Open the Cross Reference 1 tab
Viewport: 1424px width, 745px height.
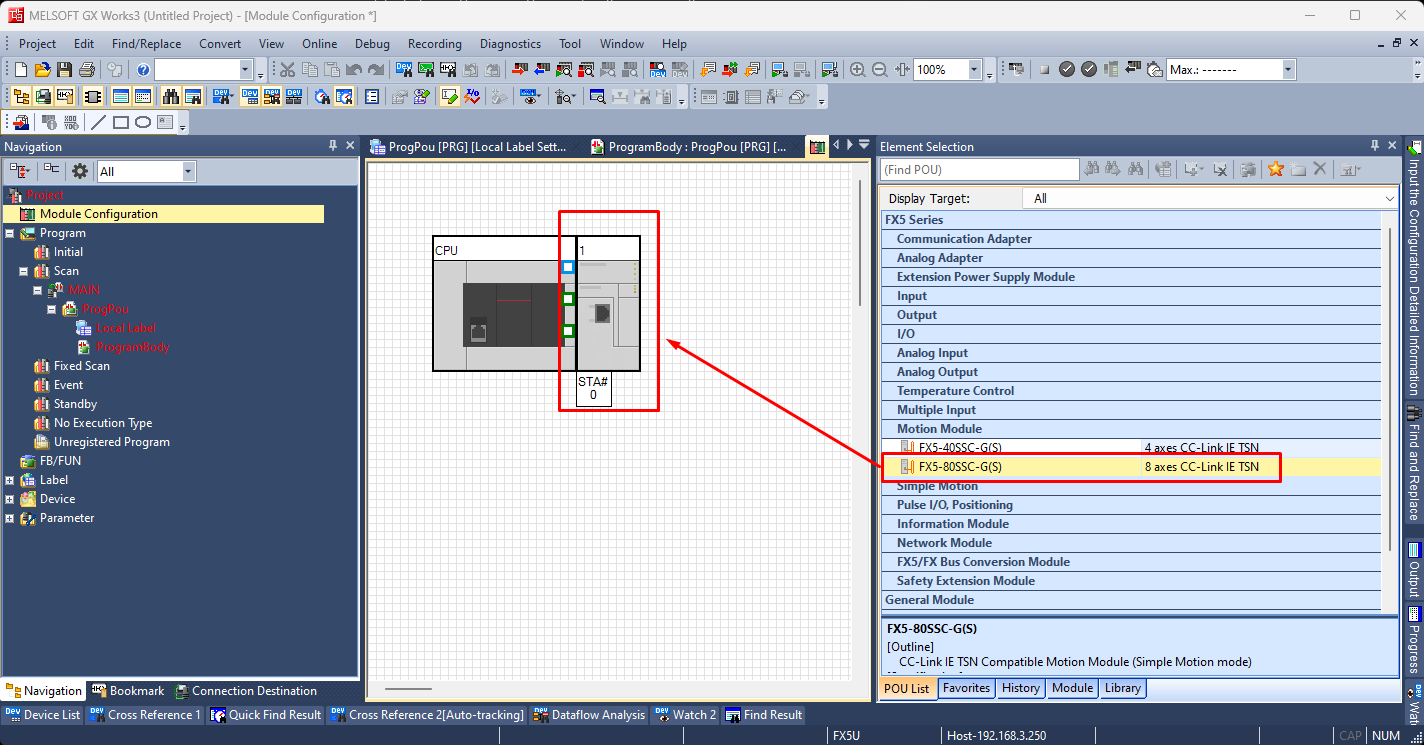[x=145, y=715]
